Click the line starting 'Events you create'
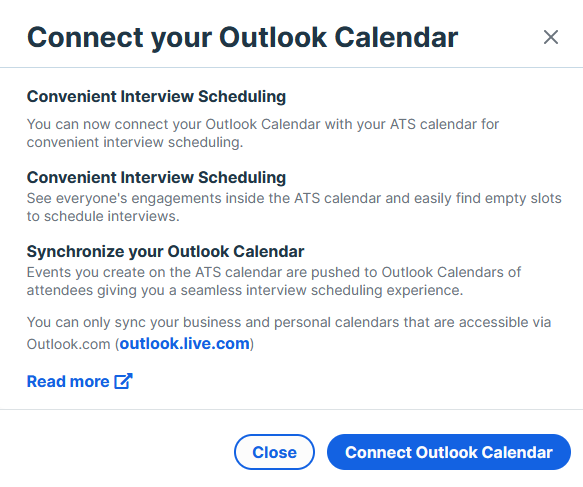 coord(274,272)
